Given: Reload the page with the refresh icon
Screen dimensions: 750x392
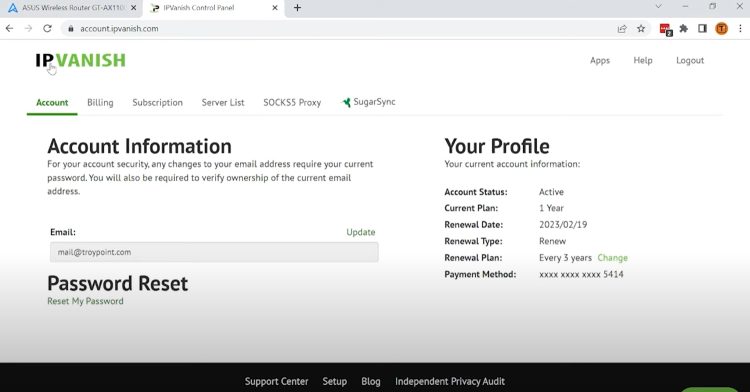Looking at the screenshot, I should click(x=47, y=29).
